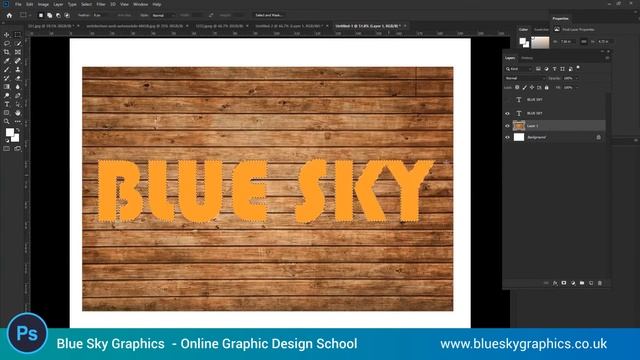This screenshot has width=640, height=360.
Task: Select the Horizontal Type tool
Action: (x=7, y=104)
